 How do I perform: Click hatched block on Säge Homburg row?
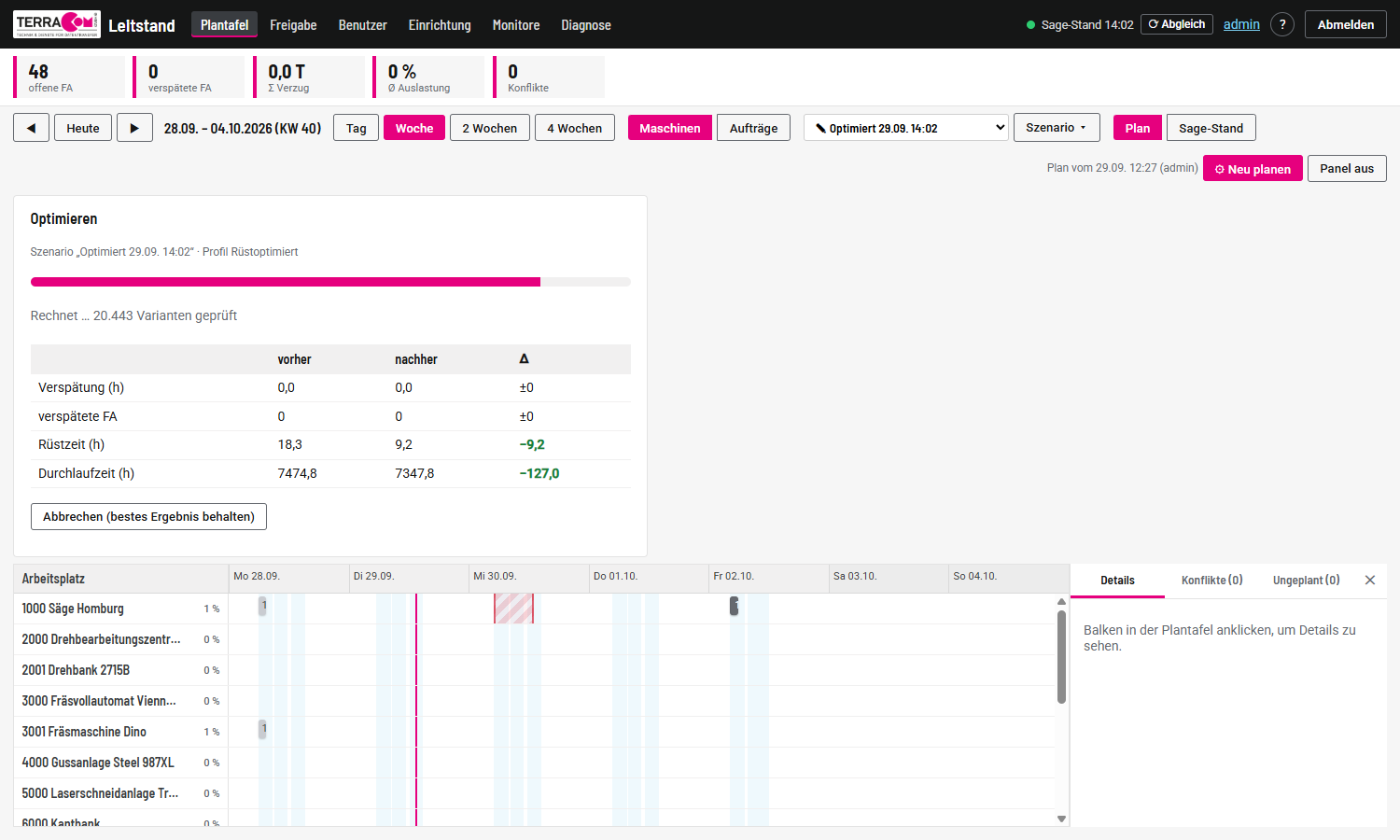[x=513, y=609]
